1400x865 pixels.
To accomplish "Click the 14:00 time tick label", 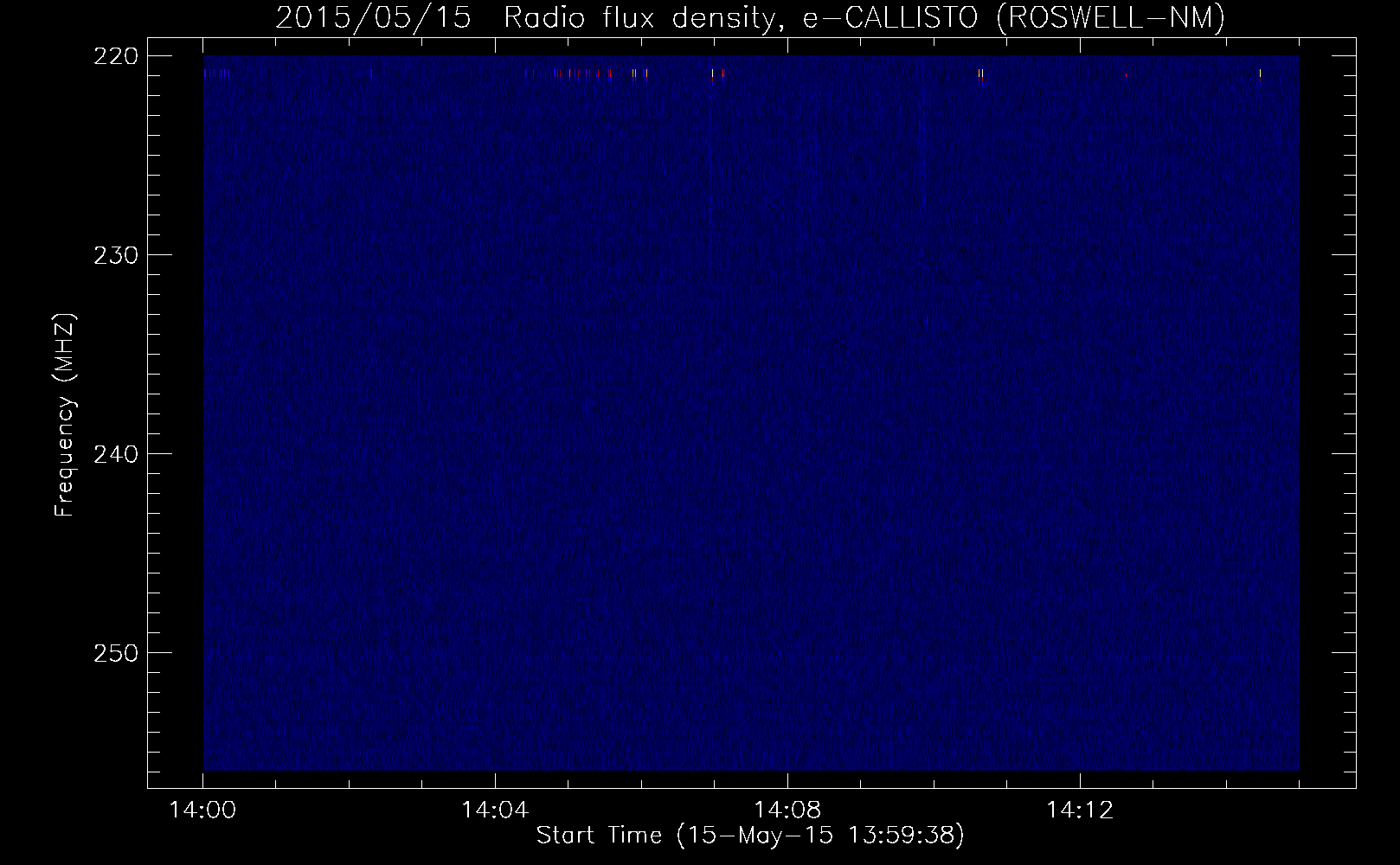I will coord(202,811).
